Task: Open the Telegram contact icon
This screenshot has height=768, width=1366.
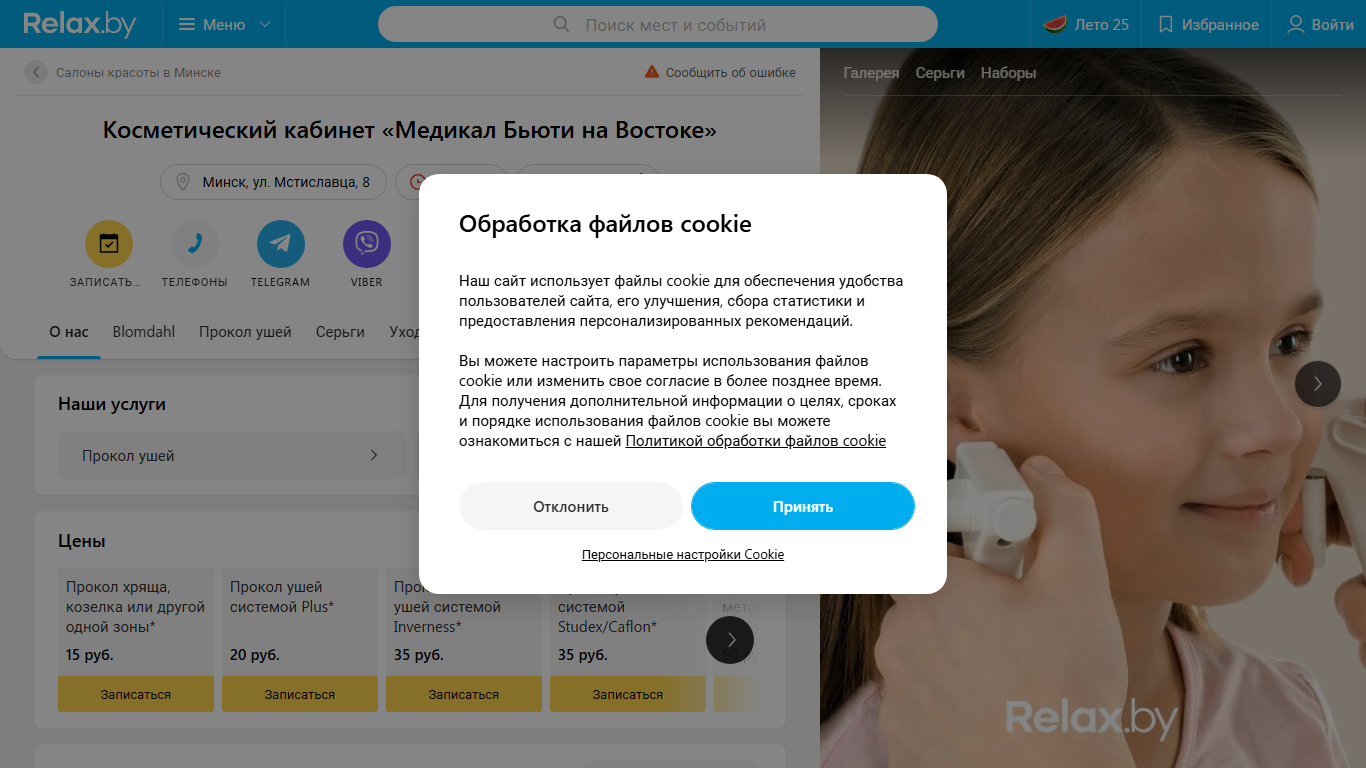Action: 281,244
